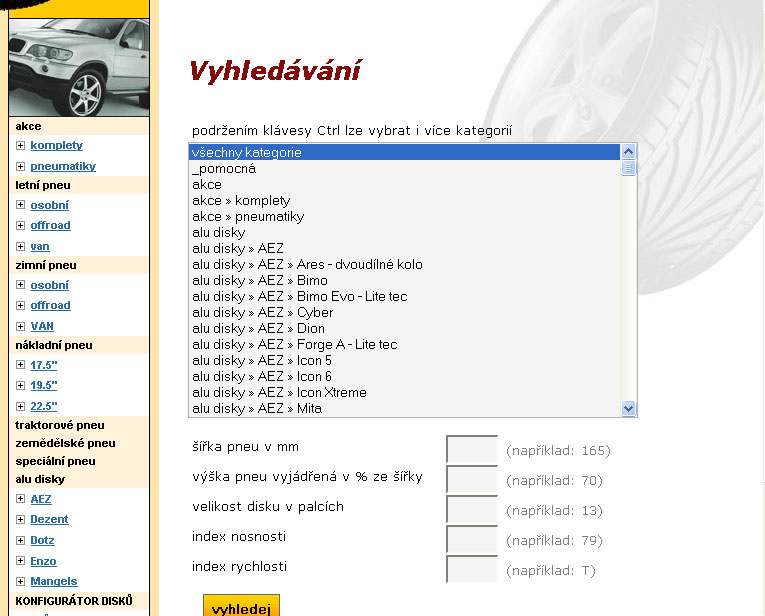Open the Enzo sidebar link
The width and height of the screenshot is (765, 616).
pos(43,561)
